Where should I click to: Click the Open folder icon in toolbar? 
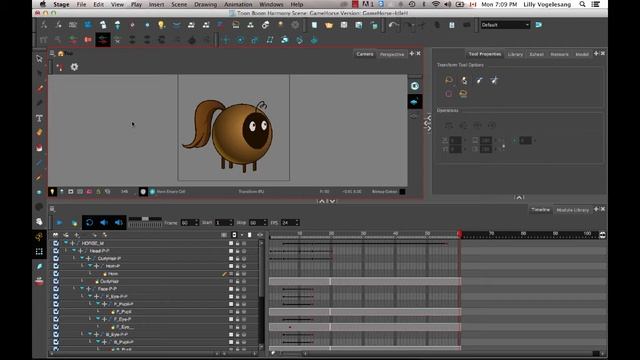329,25
